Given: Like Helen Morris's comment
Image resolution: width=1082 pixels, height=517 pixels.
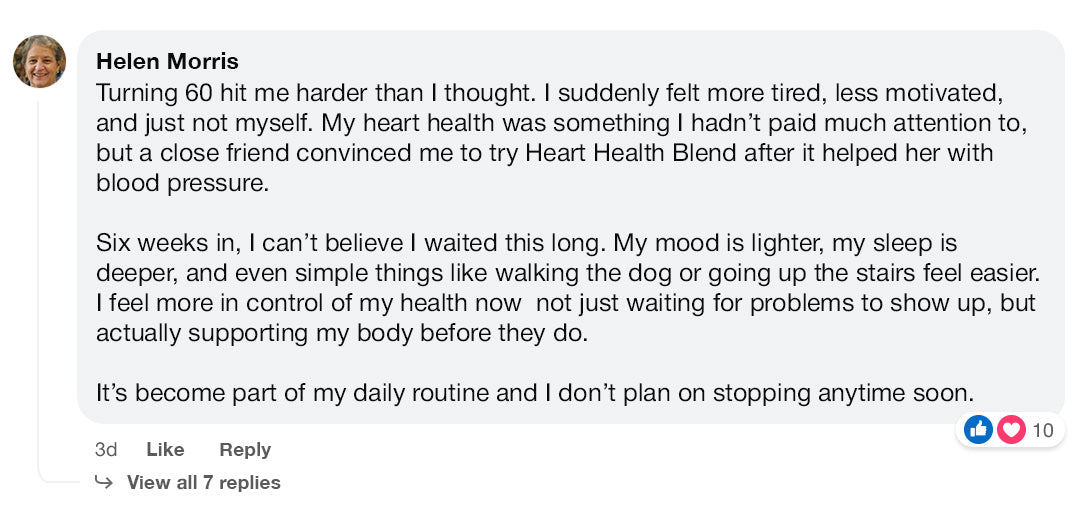Looking at the screenshot, I should (165, 450).
